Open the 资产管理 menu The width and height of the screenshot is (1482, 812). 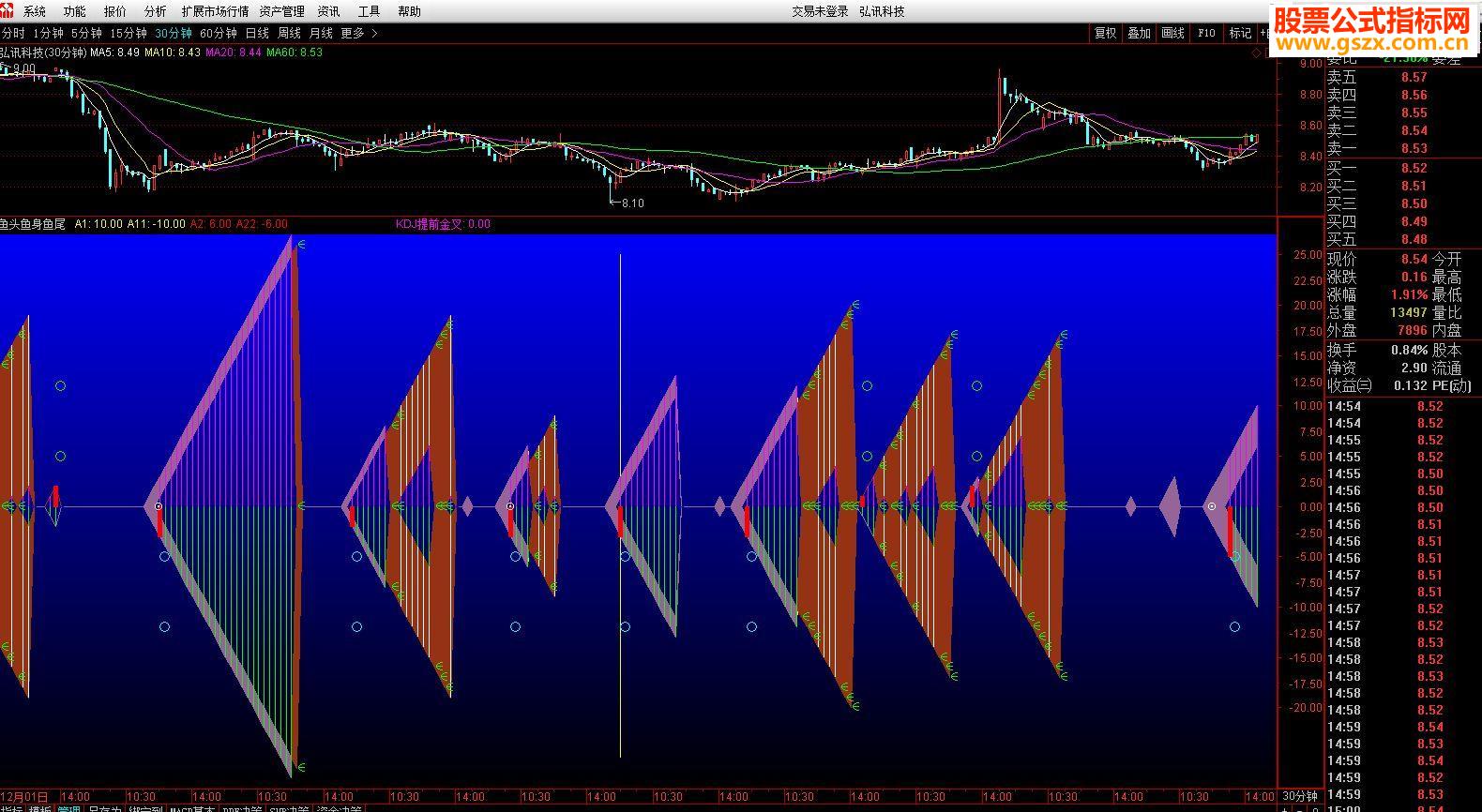click(281, 11)
